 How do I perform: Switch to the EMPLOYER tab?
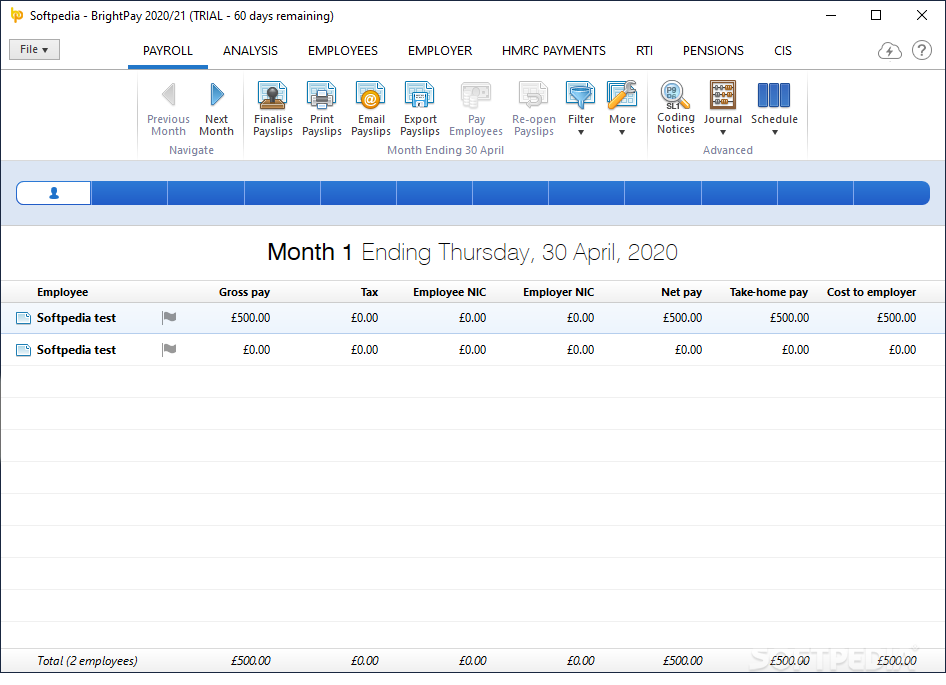coord(440,51)
